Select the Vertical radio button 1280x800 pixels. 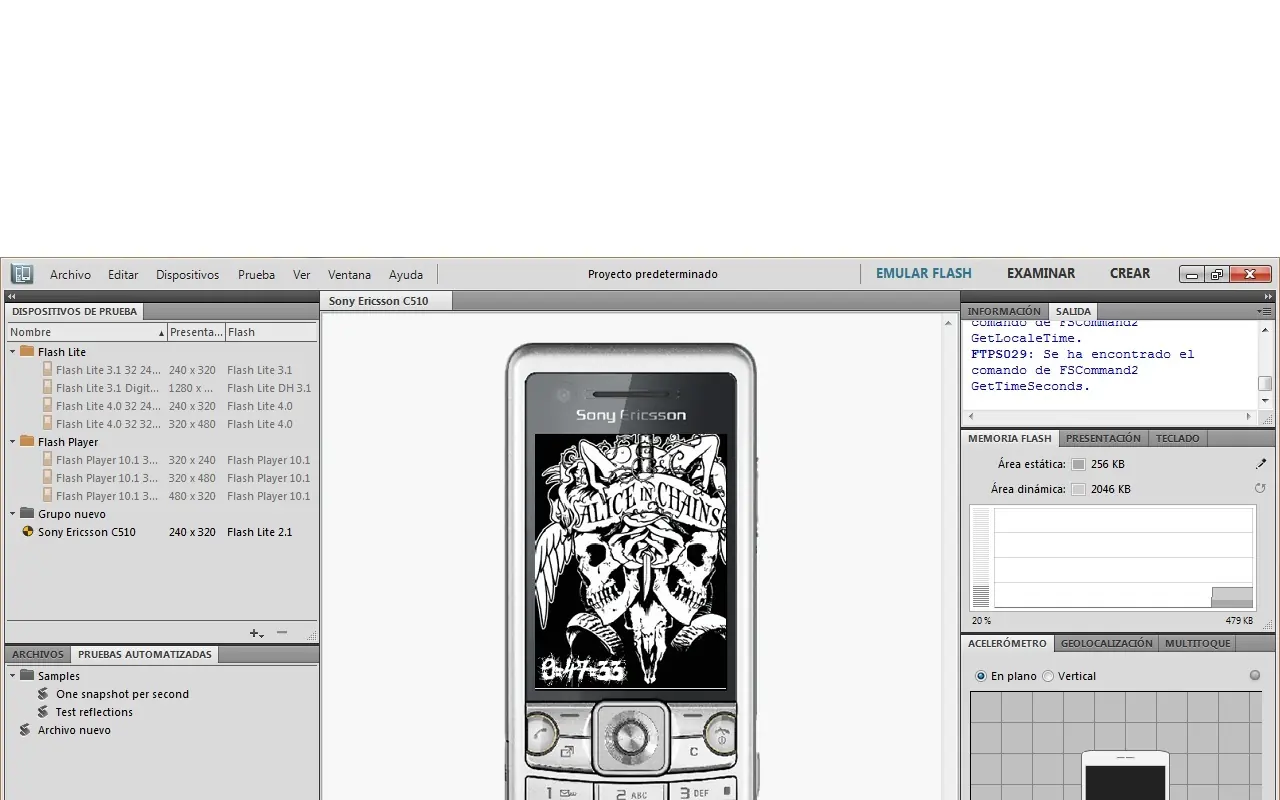pyautogui.click(x=1048, y=676)
